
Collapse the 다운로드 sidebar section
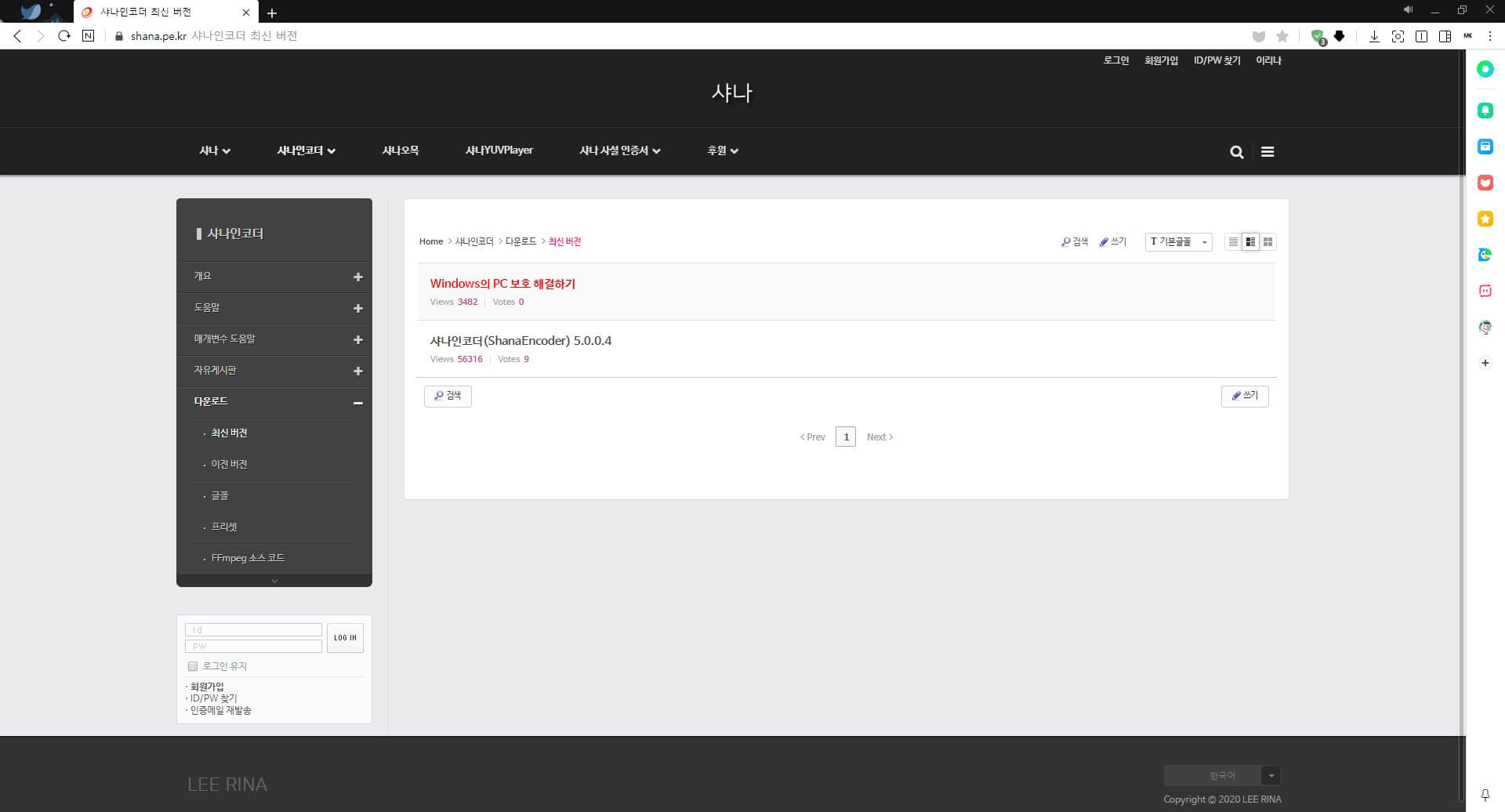358,402
